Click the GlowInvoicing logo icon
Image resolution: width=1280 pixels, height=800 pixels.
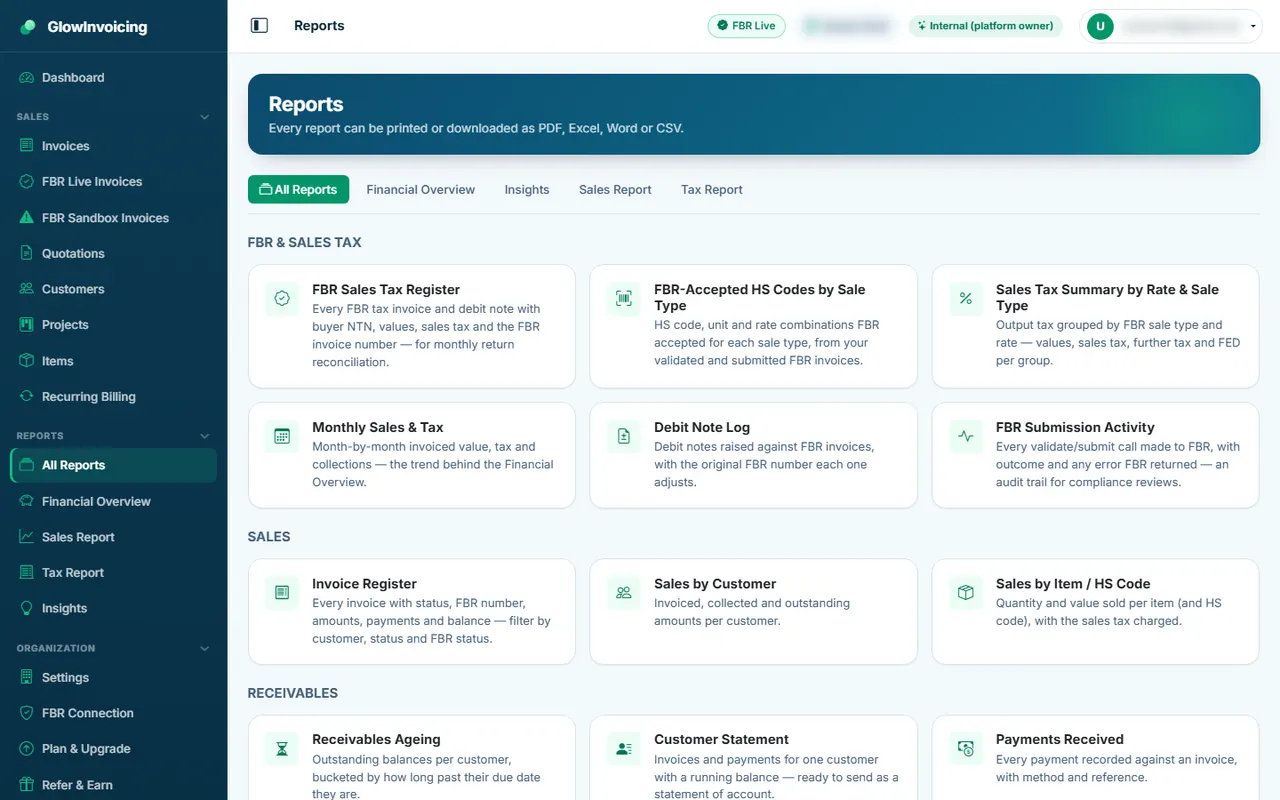tap(28, 27)
